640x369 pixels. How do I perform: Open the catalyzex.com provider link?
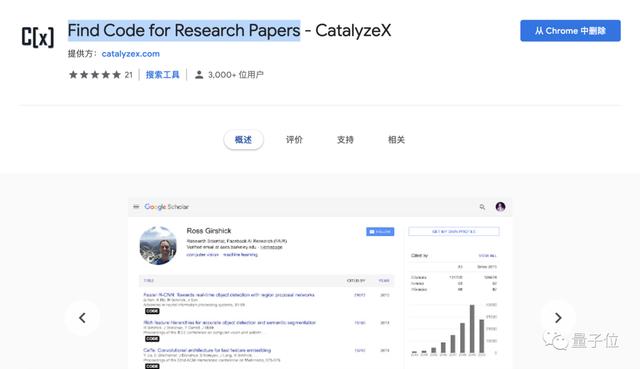(131, 54)
